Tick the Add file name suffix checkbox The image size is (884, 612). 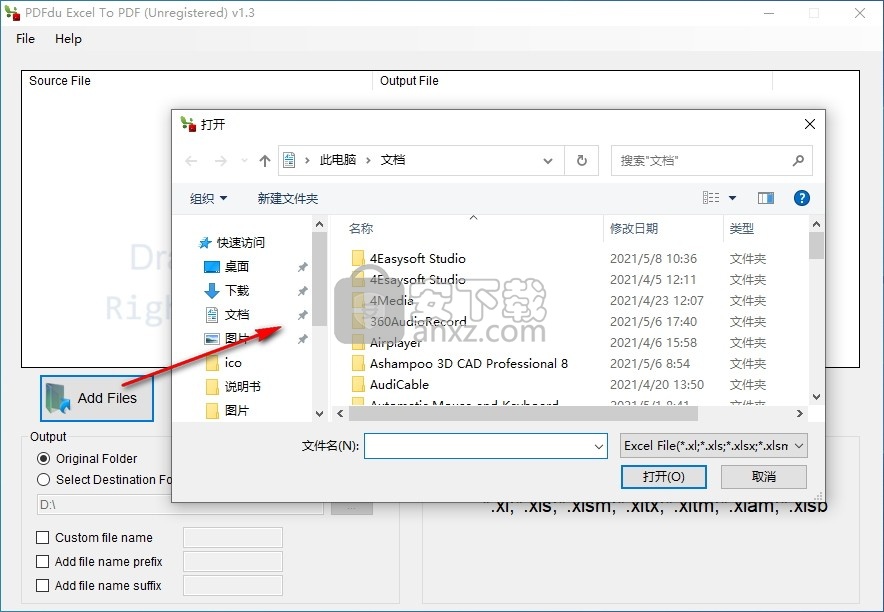click(43, 585)
